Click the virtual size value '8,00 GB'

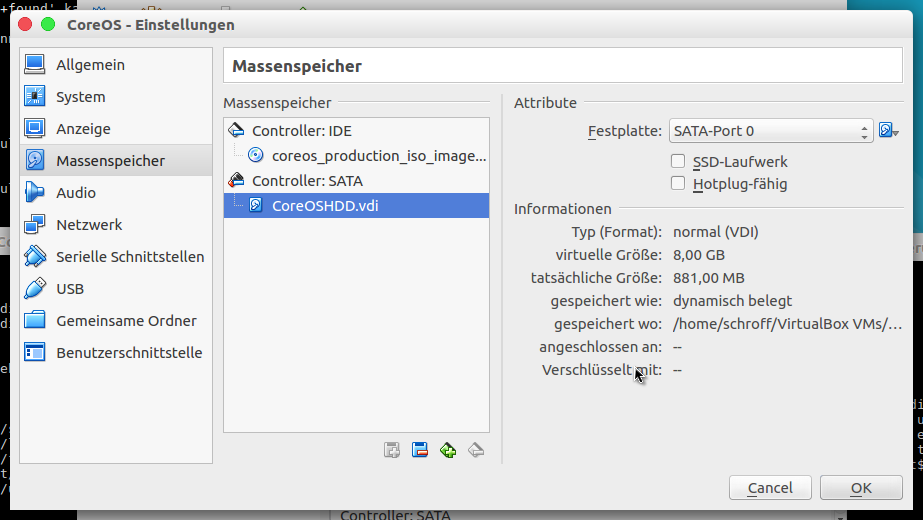(x=699, y=255)
